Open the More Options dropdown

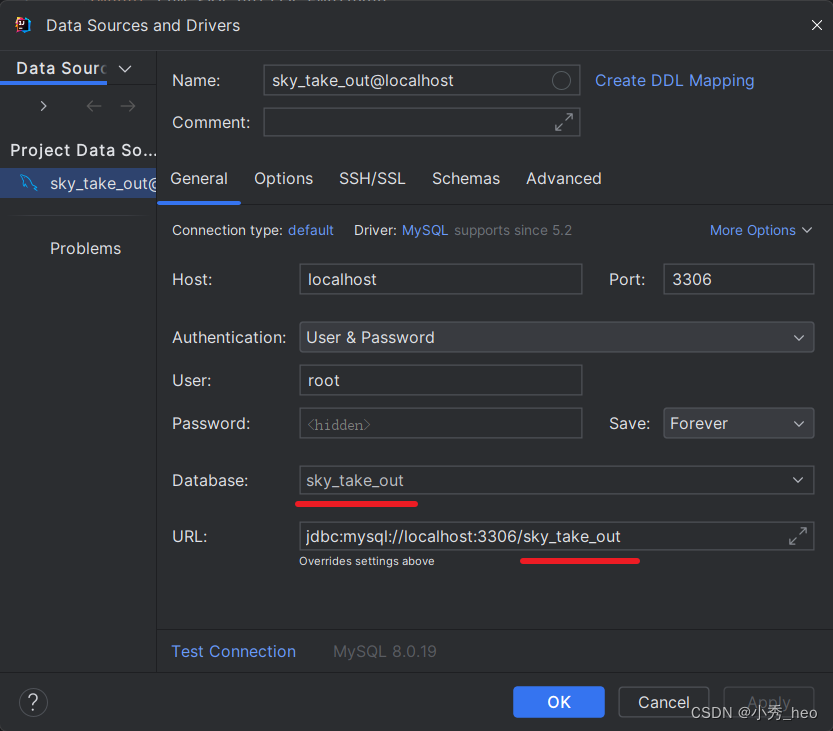pos(761,230)
